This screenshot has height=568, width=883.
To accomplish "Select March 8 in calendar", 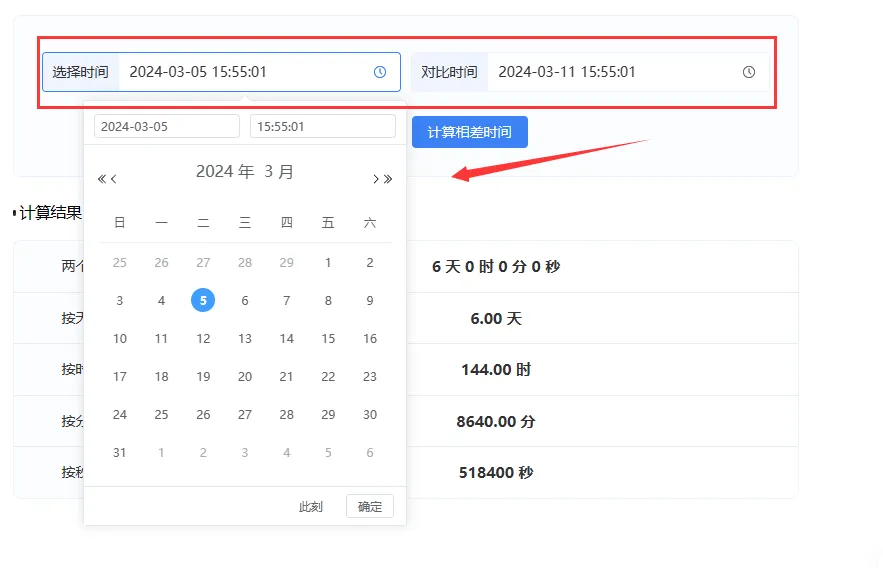I will 328,301.
